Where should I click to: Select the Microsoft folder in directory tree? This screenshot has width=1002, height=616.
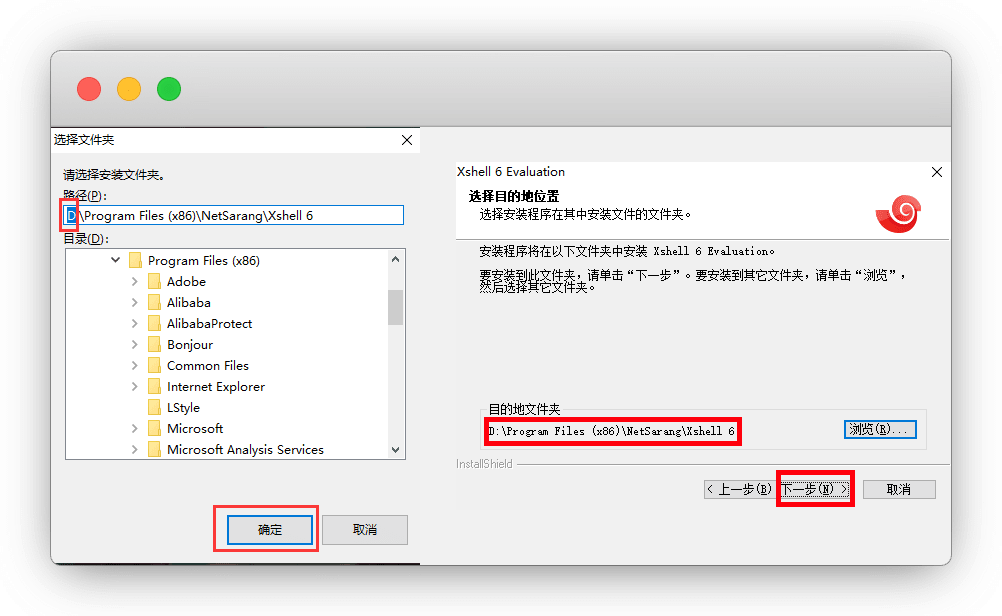(195, 429)
